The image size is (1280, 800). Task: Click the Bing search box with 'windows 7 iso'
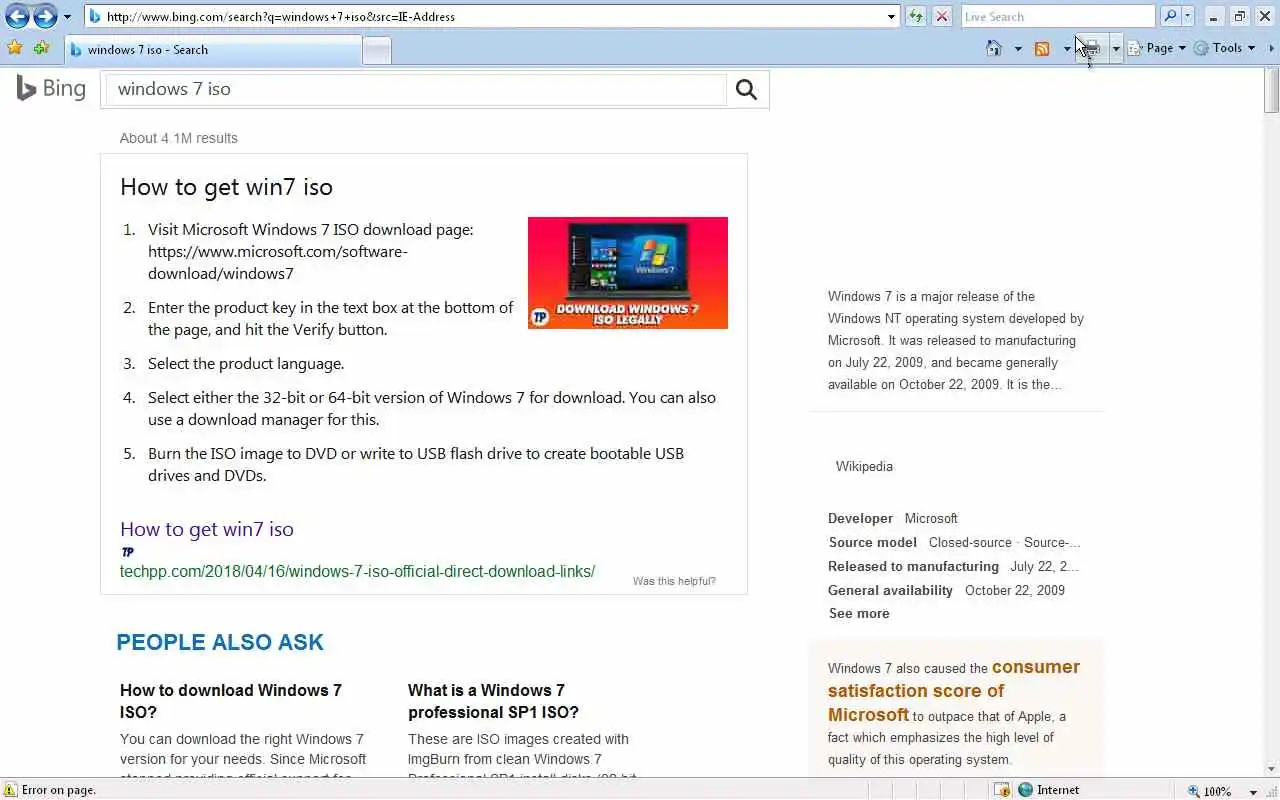[x=416, y=89]
